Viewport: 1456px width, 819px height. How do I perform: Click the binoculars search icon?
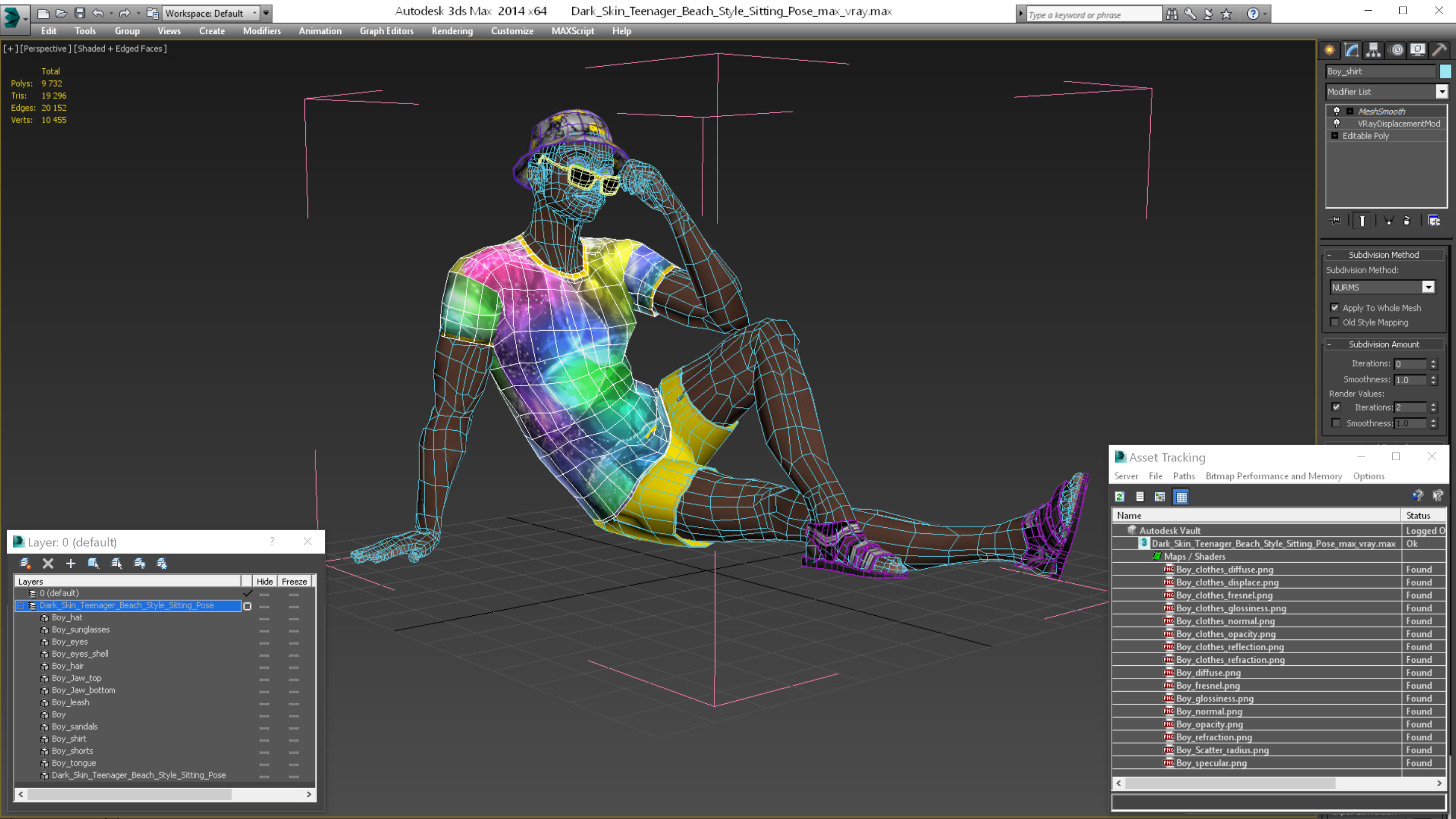(1172, 14)
